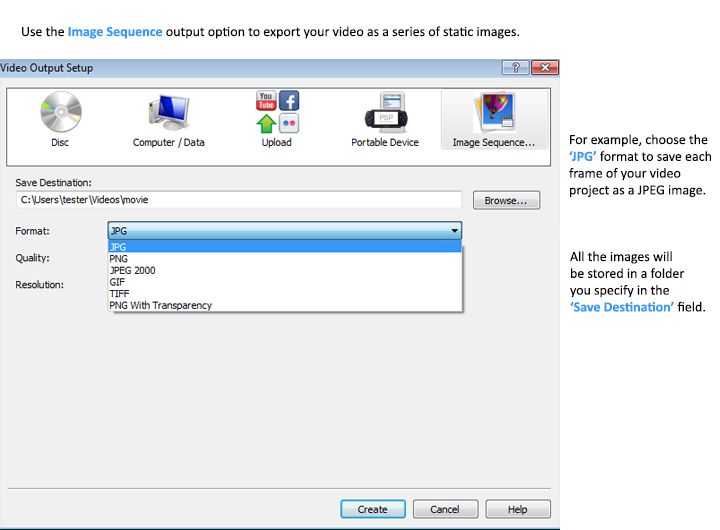Screen dimensions: 720x530
Task: Select the Disc output icon
Action: [60, 119]
